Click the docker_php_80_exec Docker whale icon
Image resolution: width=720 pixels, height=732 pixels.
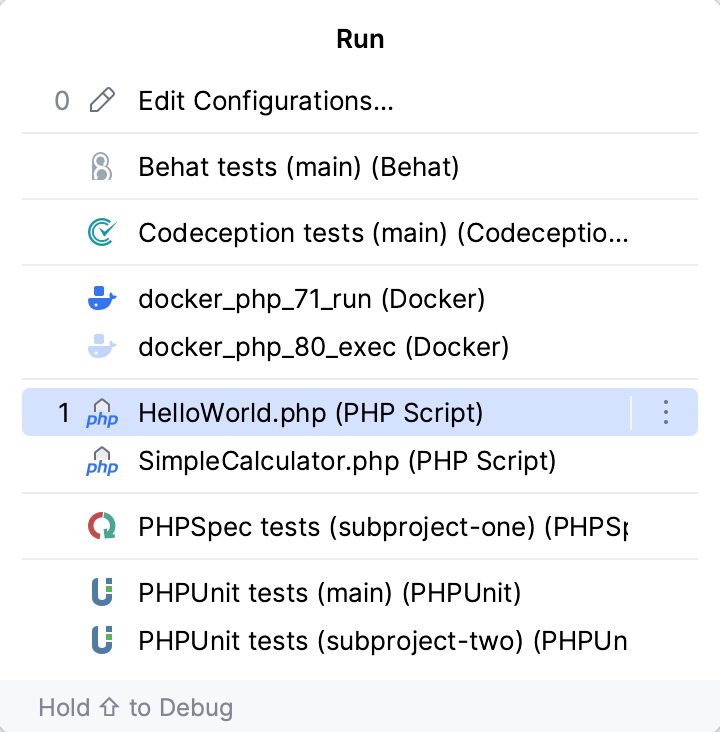pyautogui.click(x=102, y=347)
